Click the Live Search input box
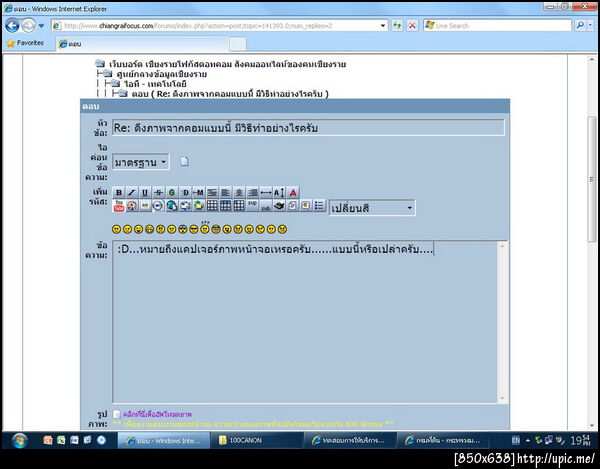The image size is (600, 469). pyautogui.click(x=497, y=26)
